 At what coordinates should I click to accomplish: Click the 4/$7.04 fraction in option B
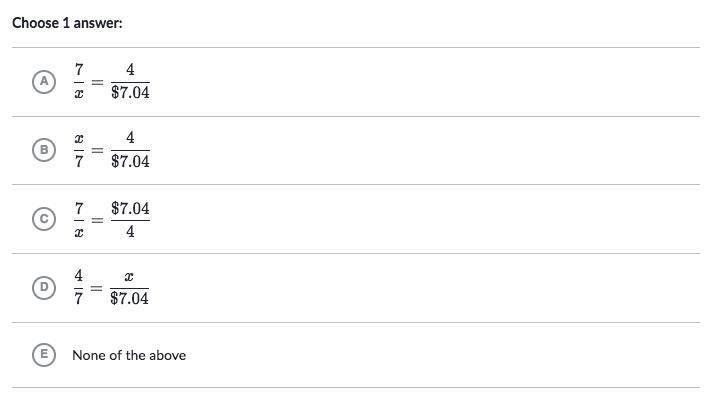tap(130, 150)
